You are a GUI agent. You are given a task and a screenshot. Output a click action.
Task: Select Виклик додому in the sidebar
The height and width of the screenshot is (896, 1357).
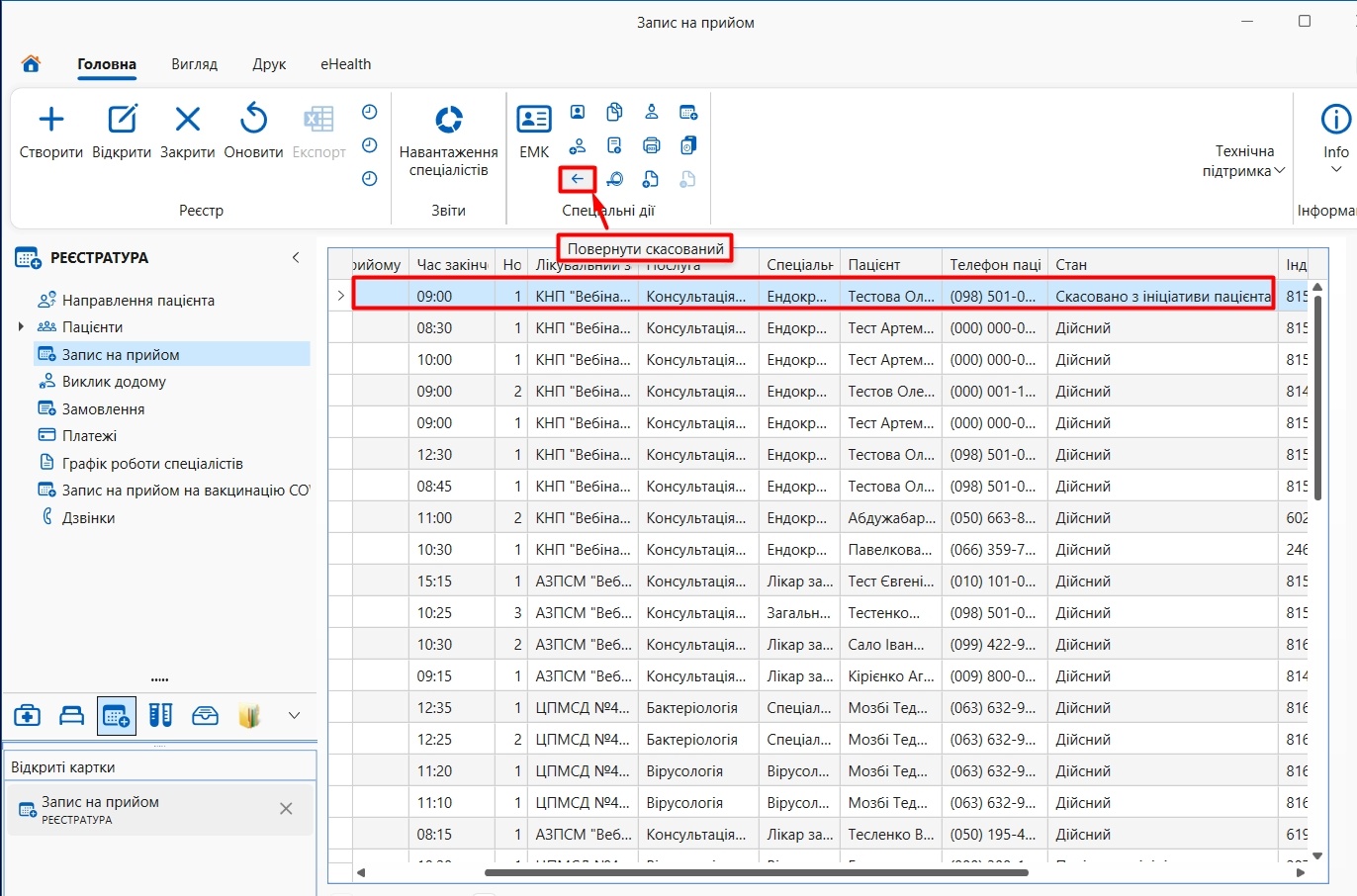point(114,382)
